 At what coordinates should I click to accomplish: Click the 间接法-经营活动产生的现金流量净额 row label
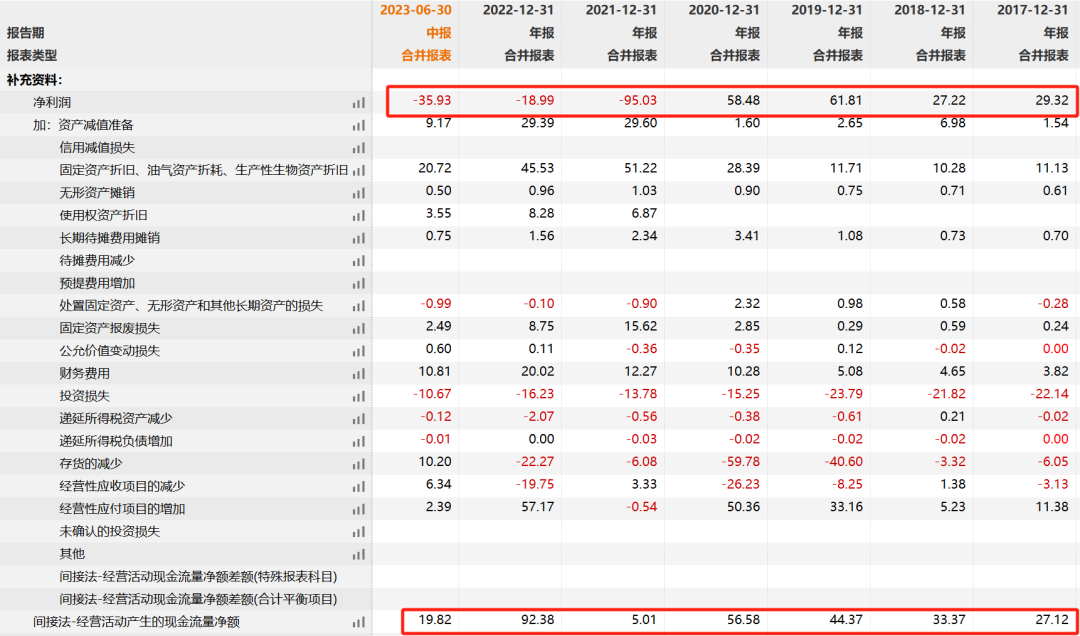(x=136, y=622)
